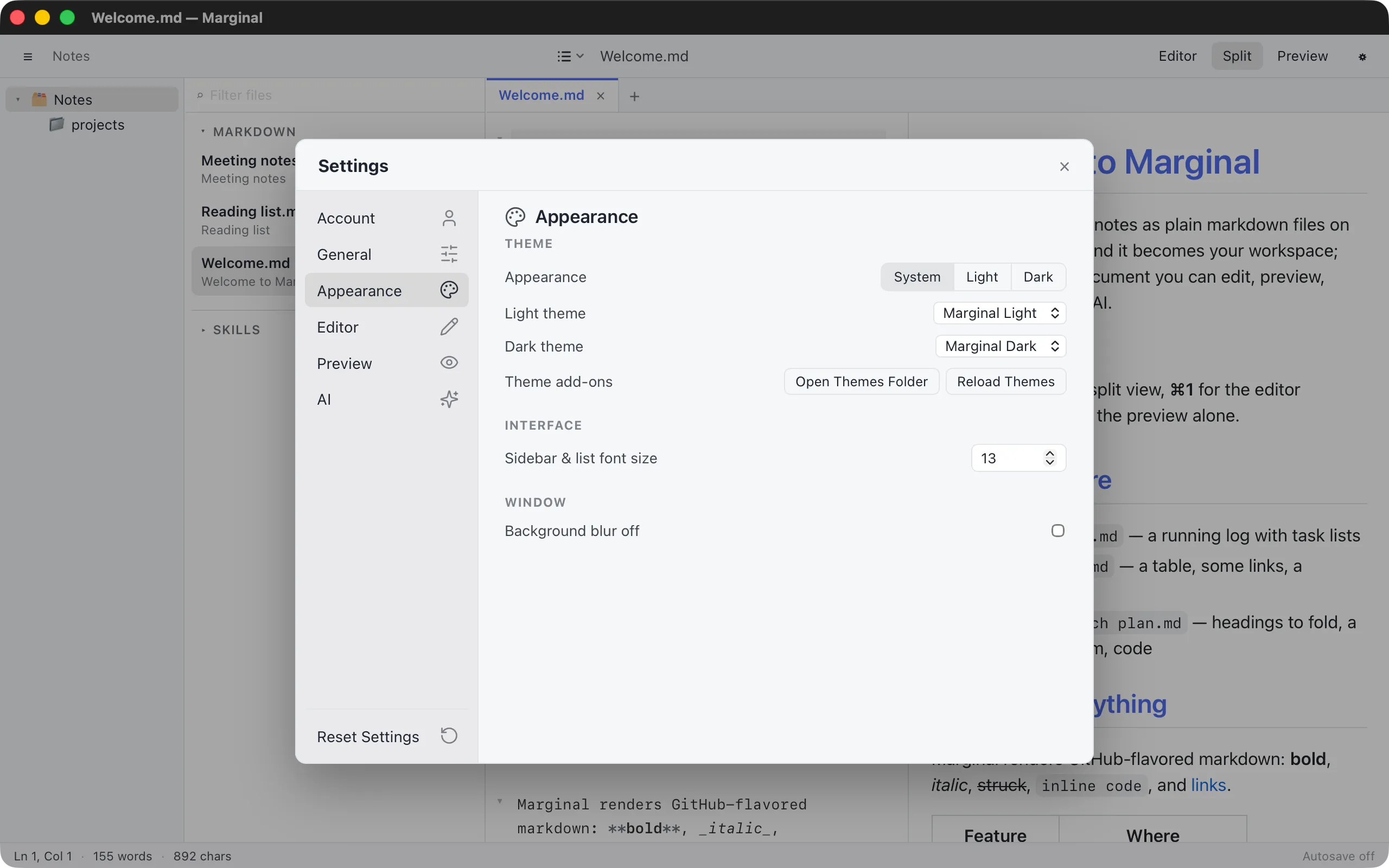Collapse the Notes tree folder

coord(18,100)
